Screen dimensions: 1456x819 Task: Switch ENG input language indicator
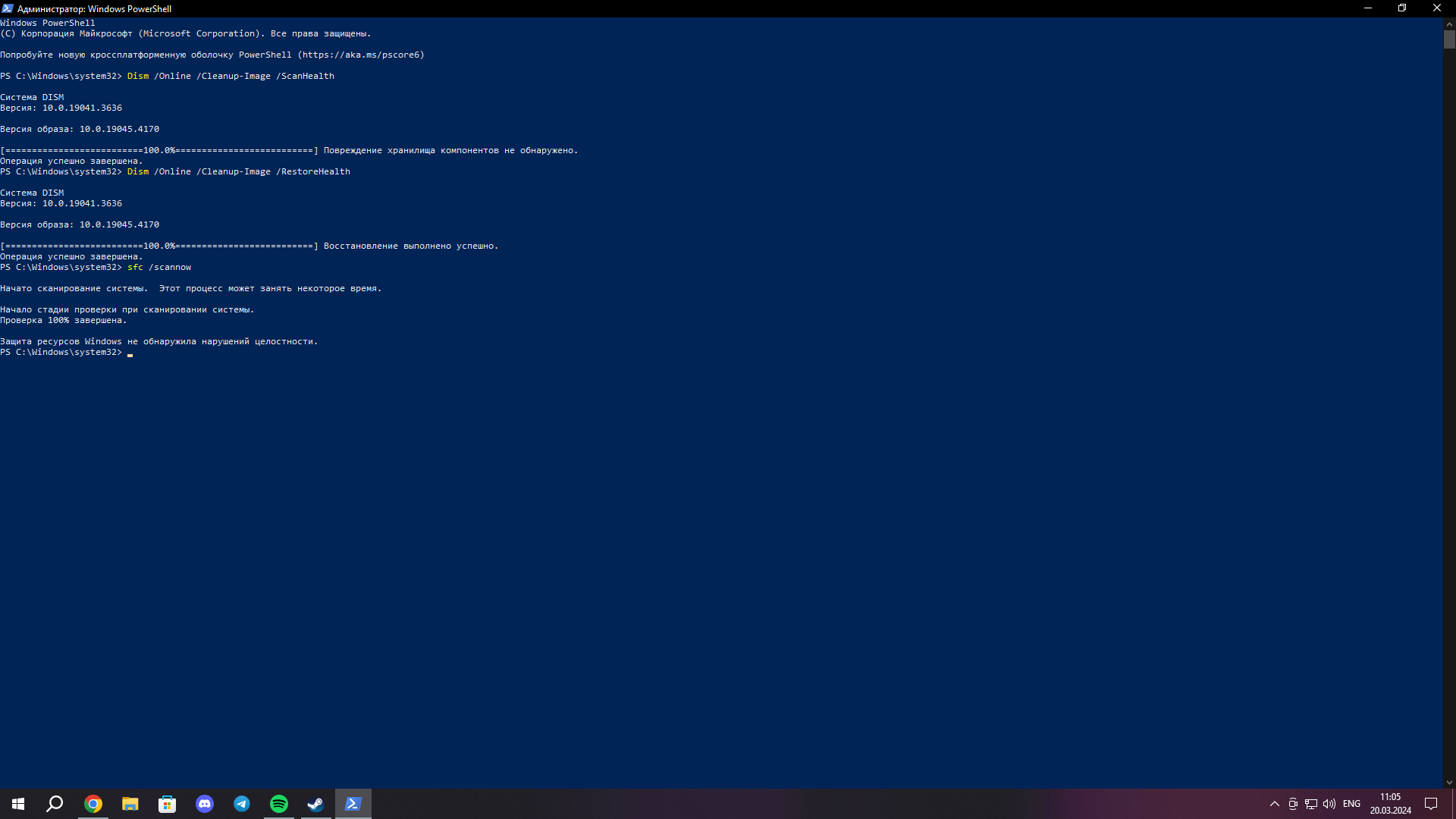1351,804
